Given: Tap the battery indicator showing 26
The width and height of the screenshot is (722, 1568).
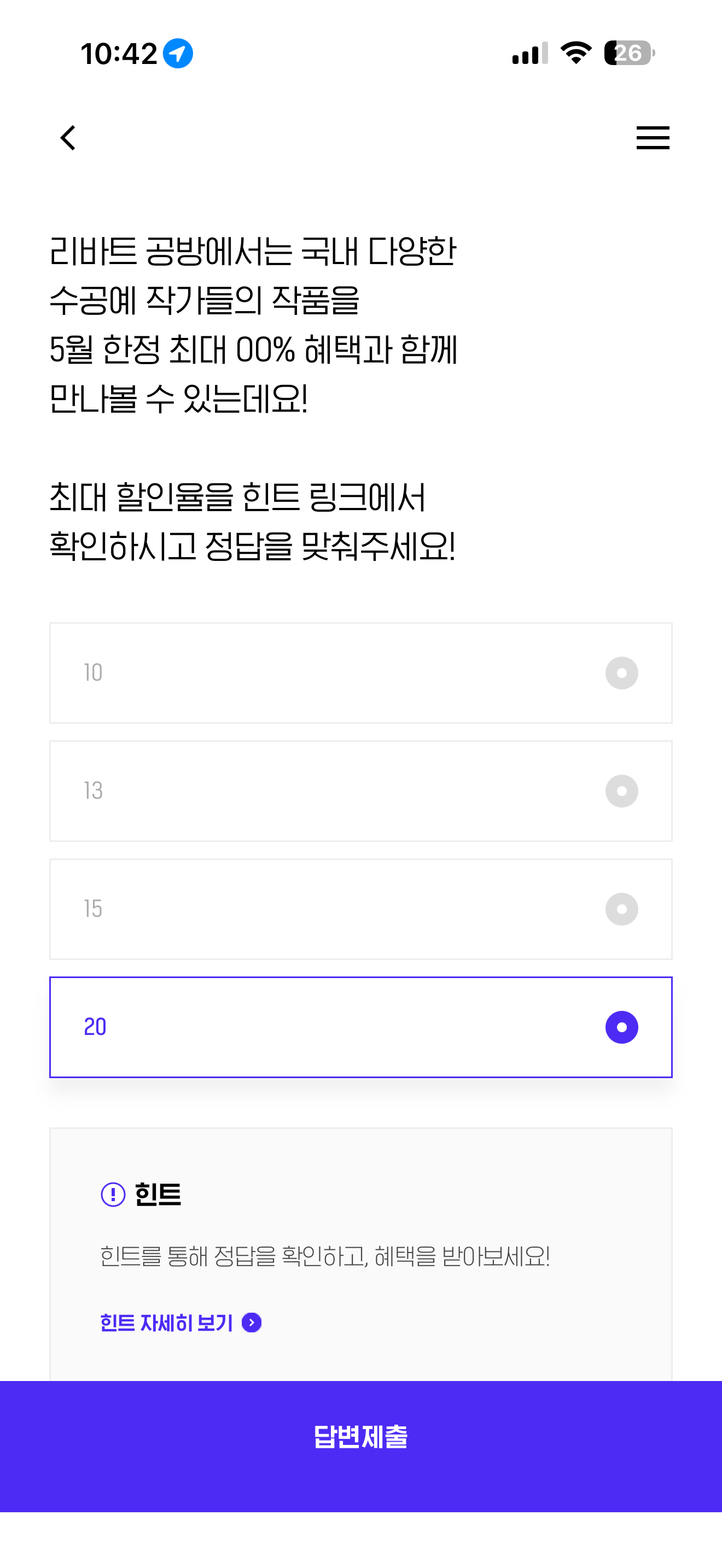Looking at the screenshot, I should (630, 53).
